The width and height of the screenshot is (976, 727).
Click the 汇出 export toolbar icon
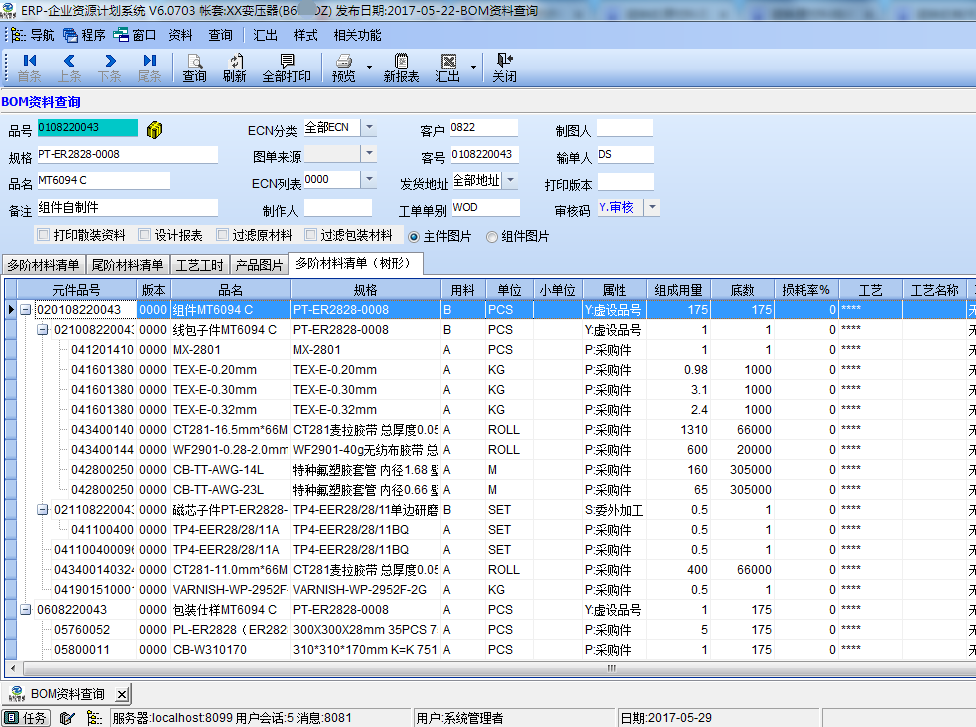tap(448, 68)
